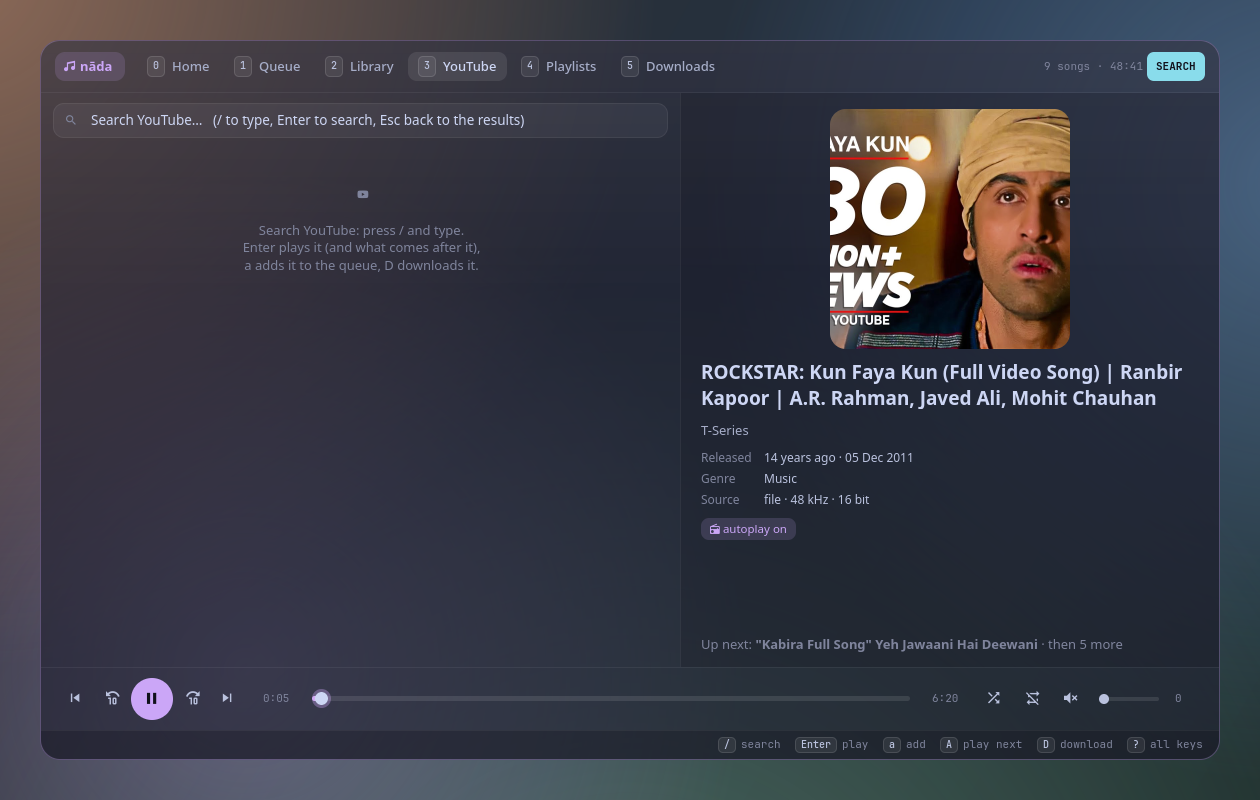This screenshot has width=1260, height=800.
Task: Click release date '05 Dec 2011'
Action: click(879, 457)
